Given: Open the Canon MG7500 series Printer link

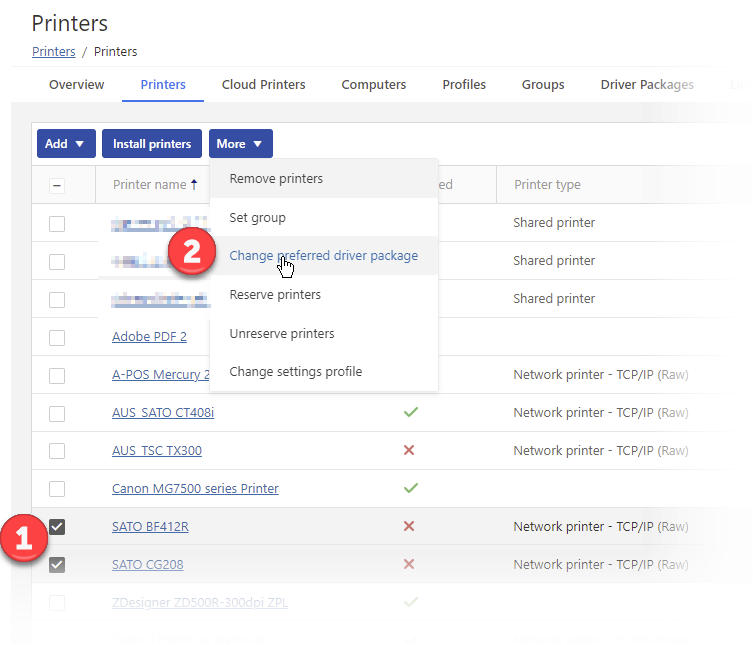Looking at the screenshot, I should 195,489.
